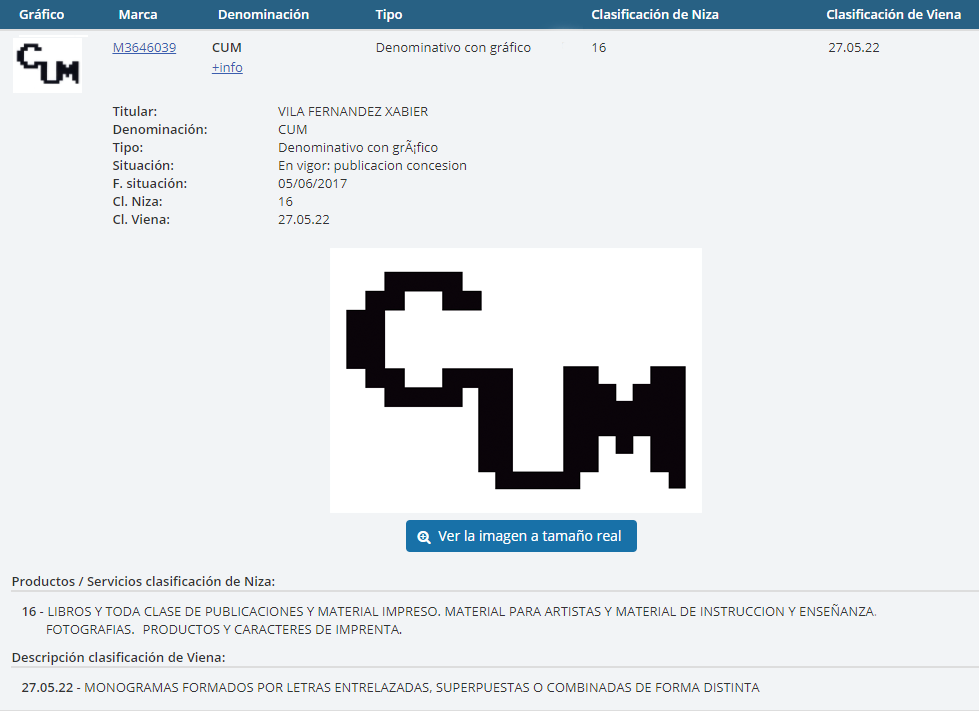Click the Tipo column header

coord(389,14)
